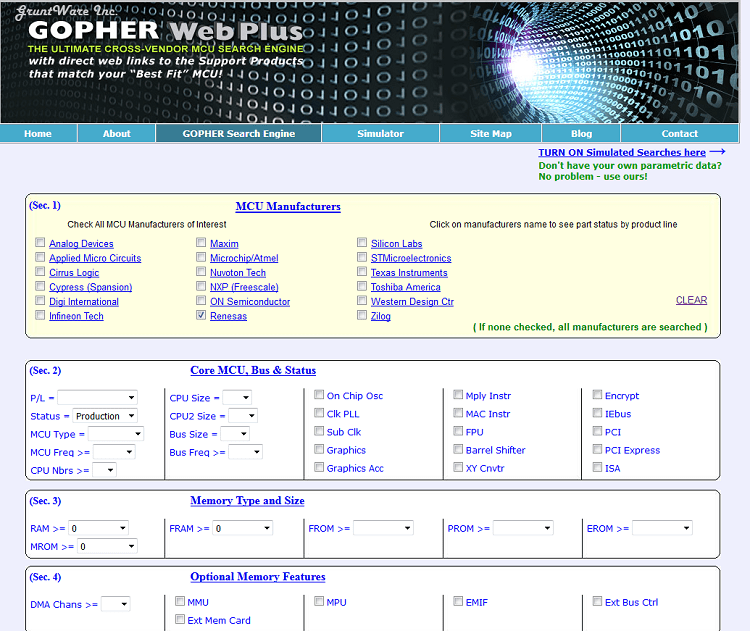Open the Core MCU, Bus & Status link
Screen dimensions: 750x631
tap(253, 370)
